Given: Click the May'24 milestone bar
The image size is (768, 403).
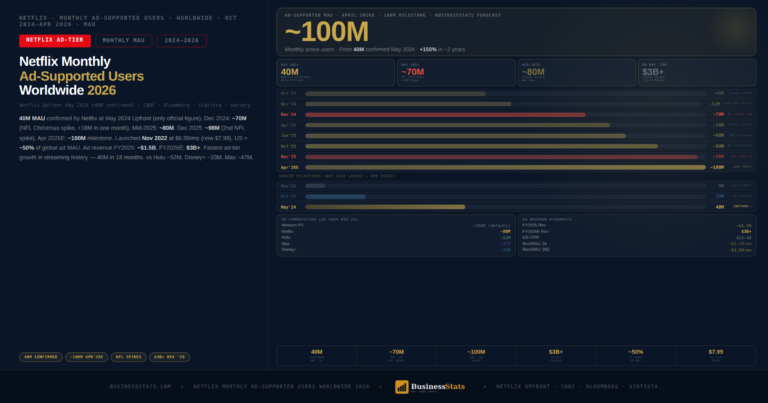Looking at the screenshot, I should [x=385, y=207].
